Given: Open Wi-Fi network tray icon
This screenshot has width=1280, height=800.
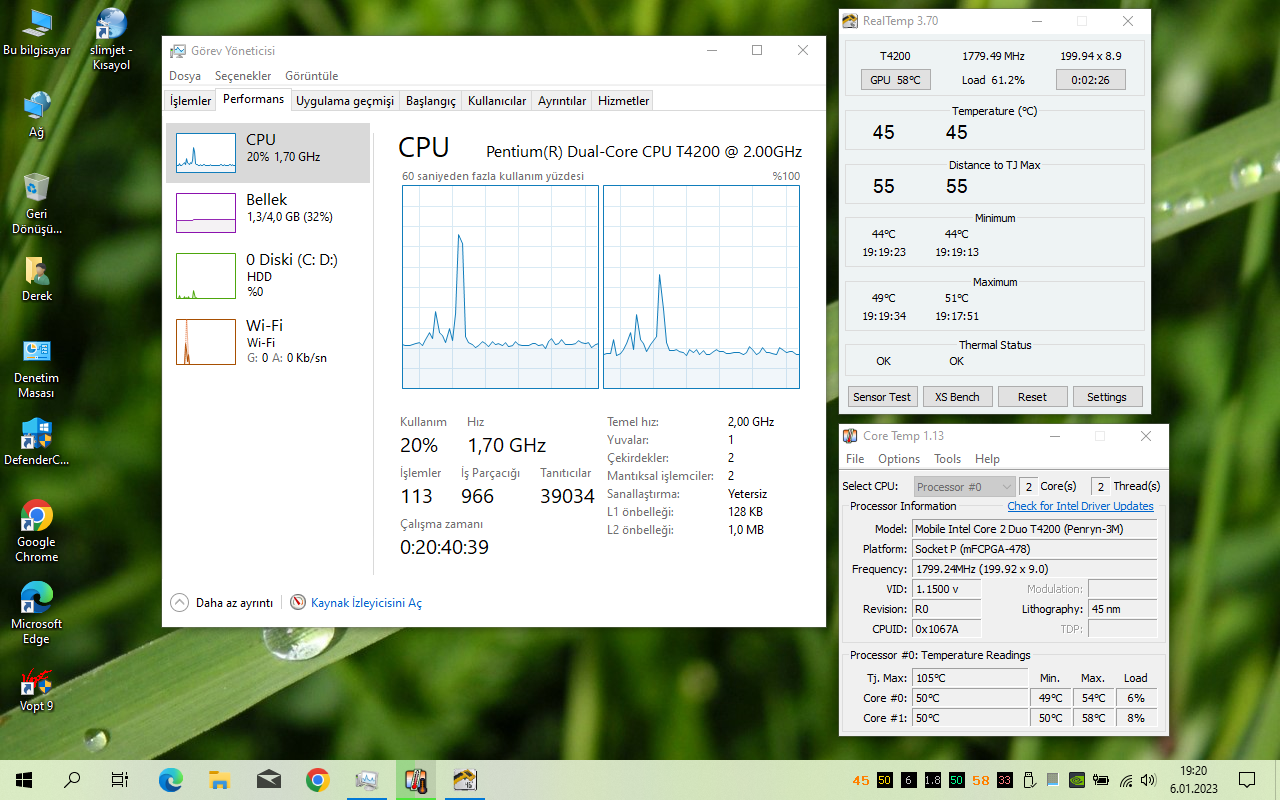Looking at the screenshot, I should [x=1126, y=780].
